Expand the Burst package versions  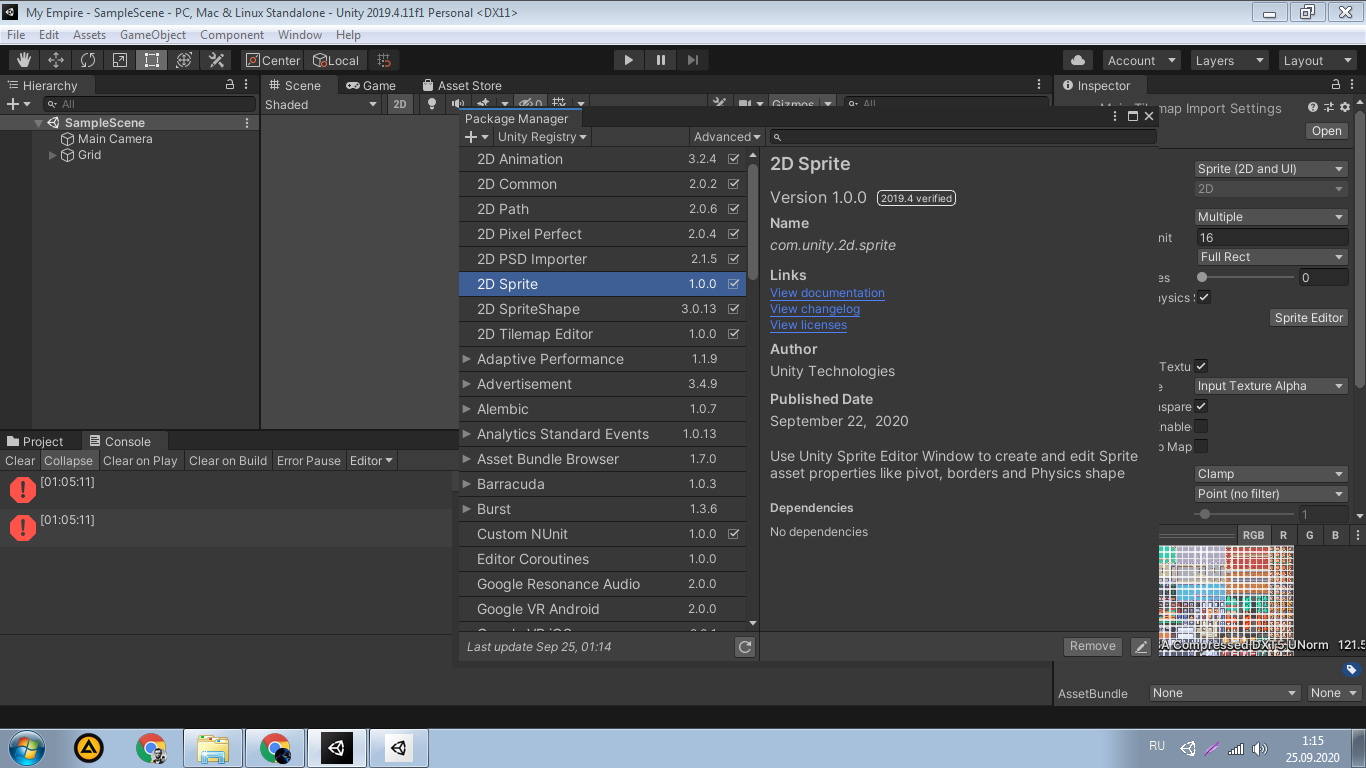(467, 509)
